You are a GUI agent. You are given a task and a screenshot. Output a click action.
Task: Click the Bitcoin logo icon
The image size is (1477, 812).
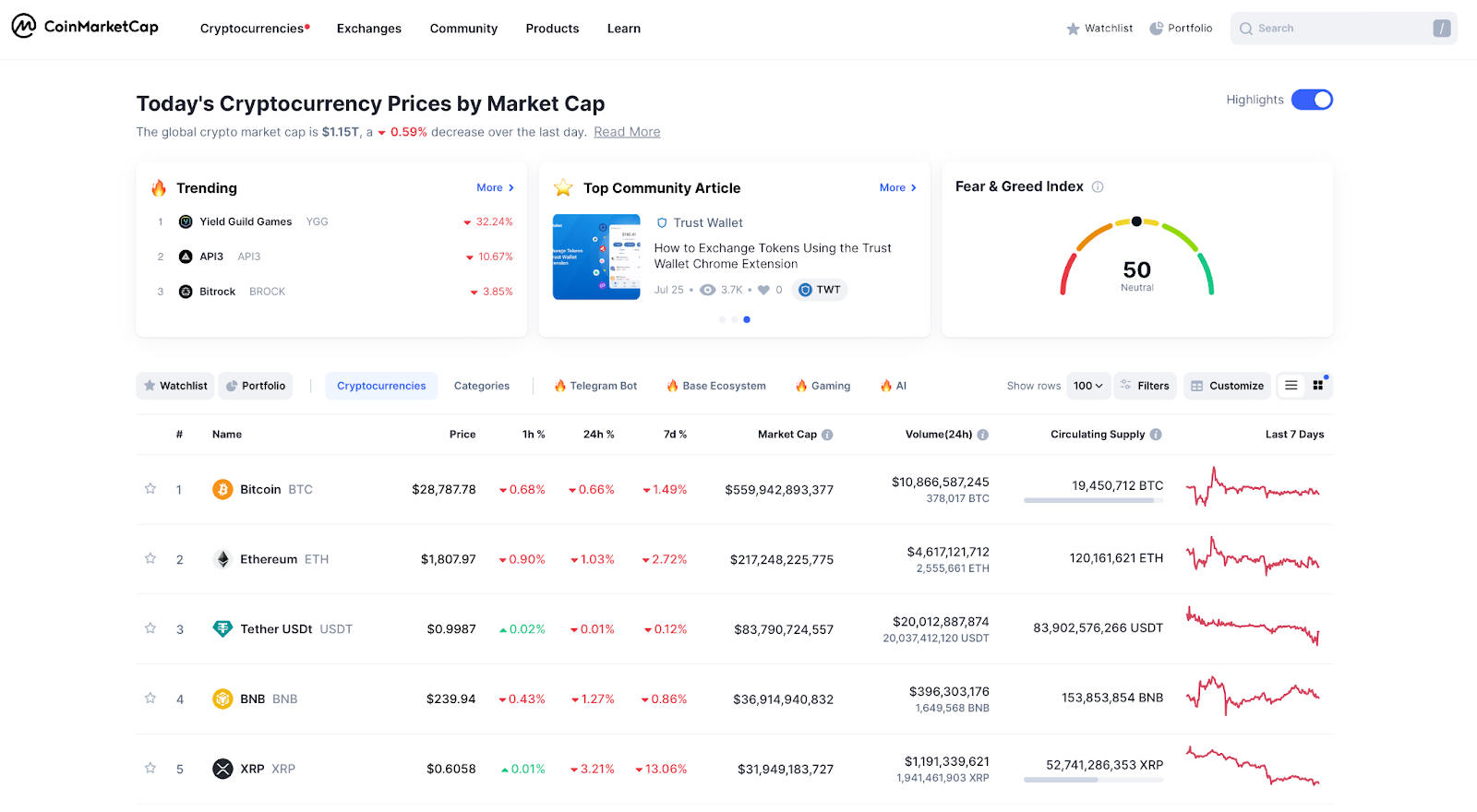[222, 489]
